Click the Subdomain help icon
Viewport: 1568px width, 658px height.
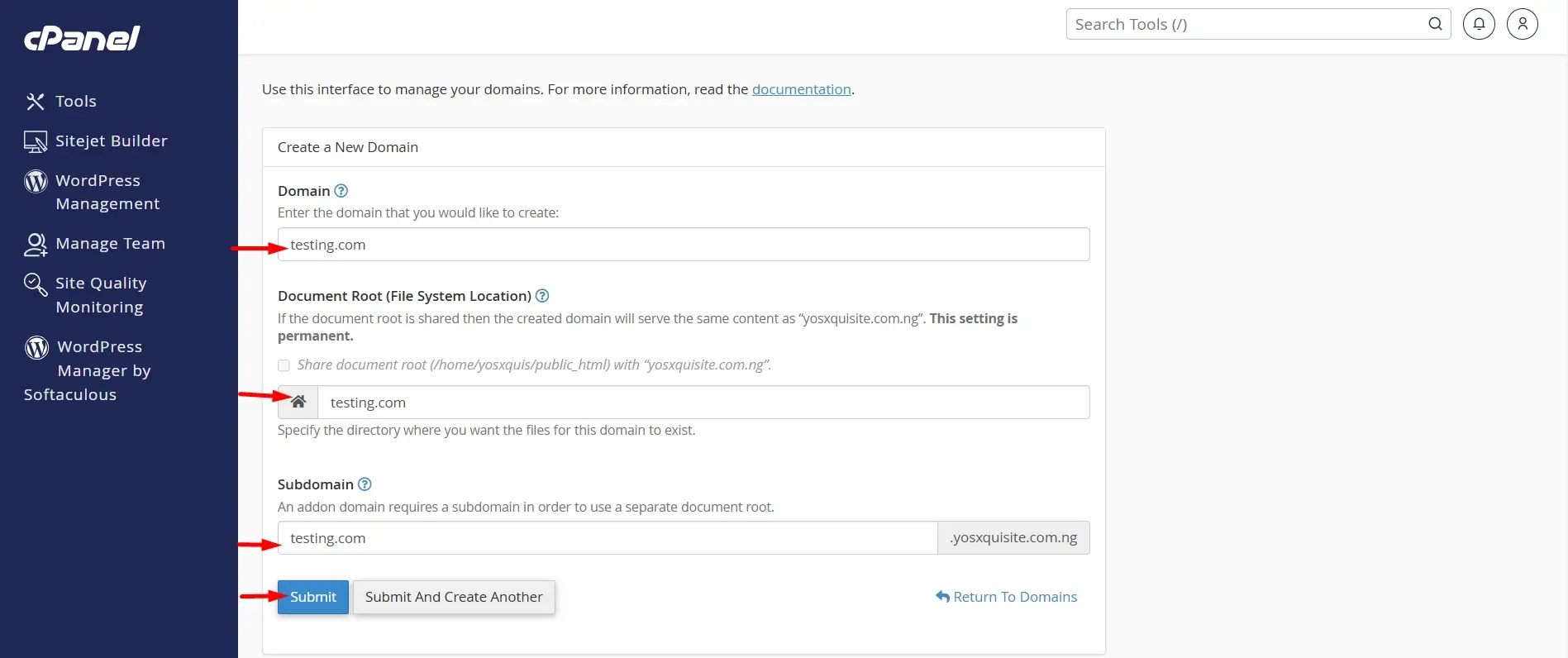(365, 484)
